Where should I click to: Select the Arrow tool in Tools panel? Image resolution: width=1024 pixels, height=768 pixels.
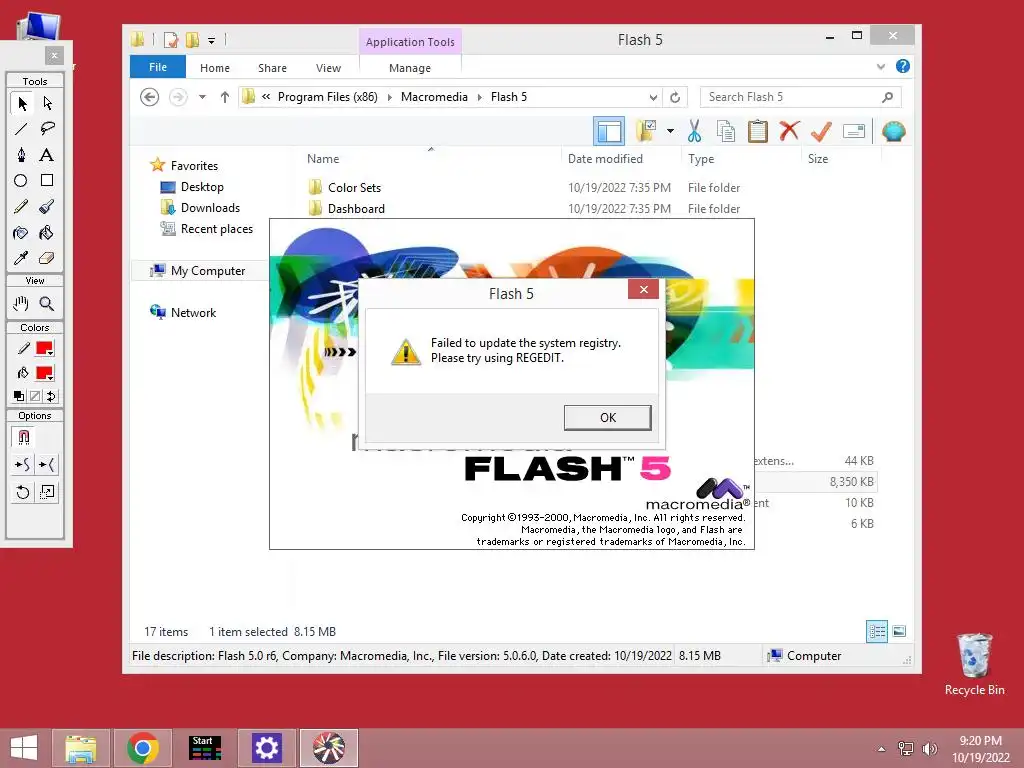coord(22,103)
